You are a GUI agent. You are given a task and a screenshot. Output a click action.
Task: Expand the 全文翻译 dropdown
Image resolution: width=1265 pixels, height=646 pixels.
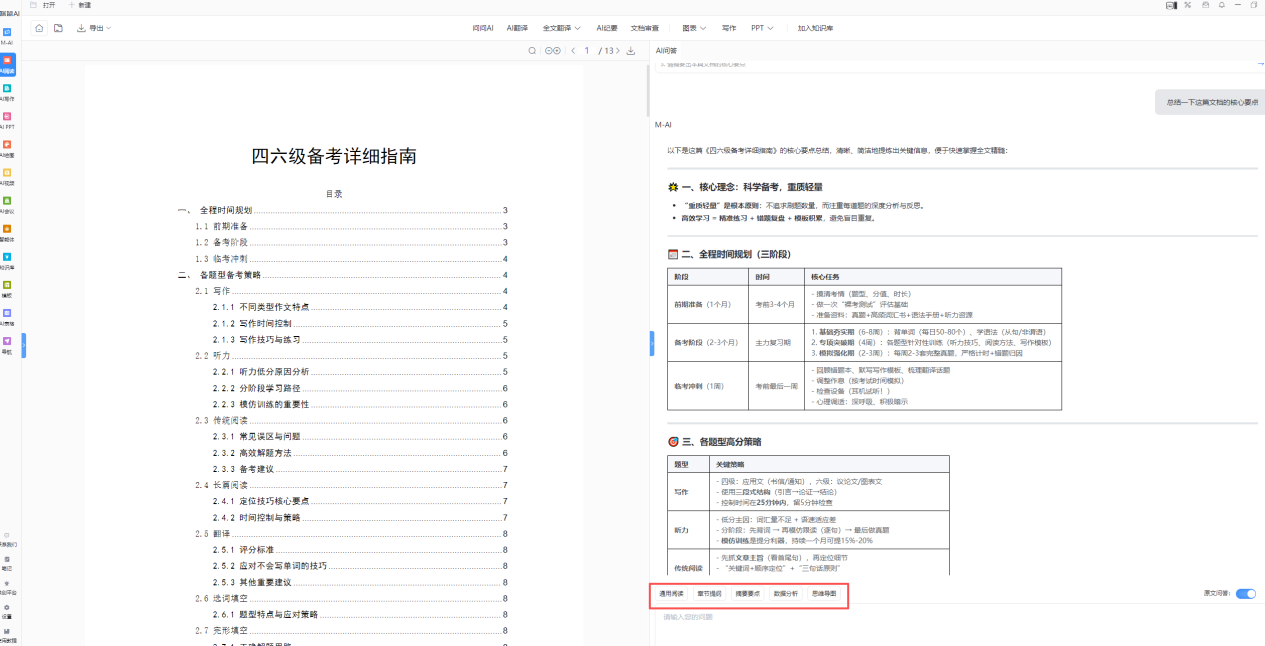pyautogui.click(x=563, y=28)
